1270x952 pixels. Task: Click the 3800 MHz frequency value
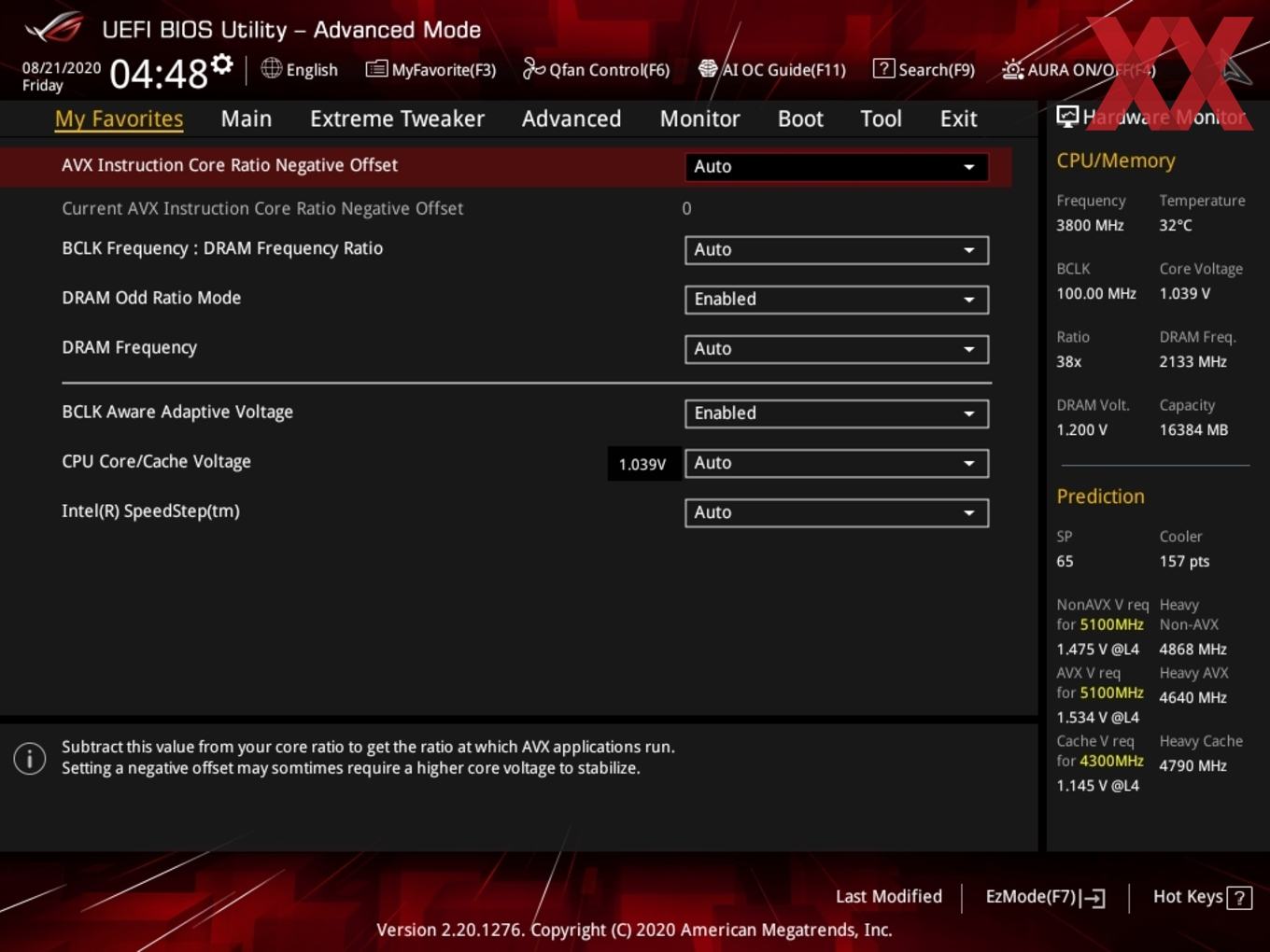1090,225
